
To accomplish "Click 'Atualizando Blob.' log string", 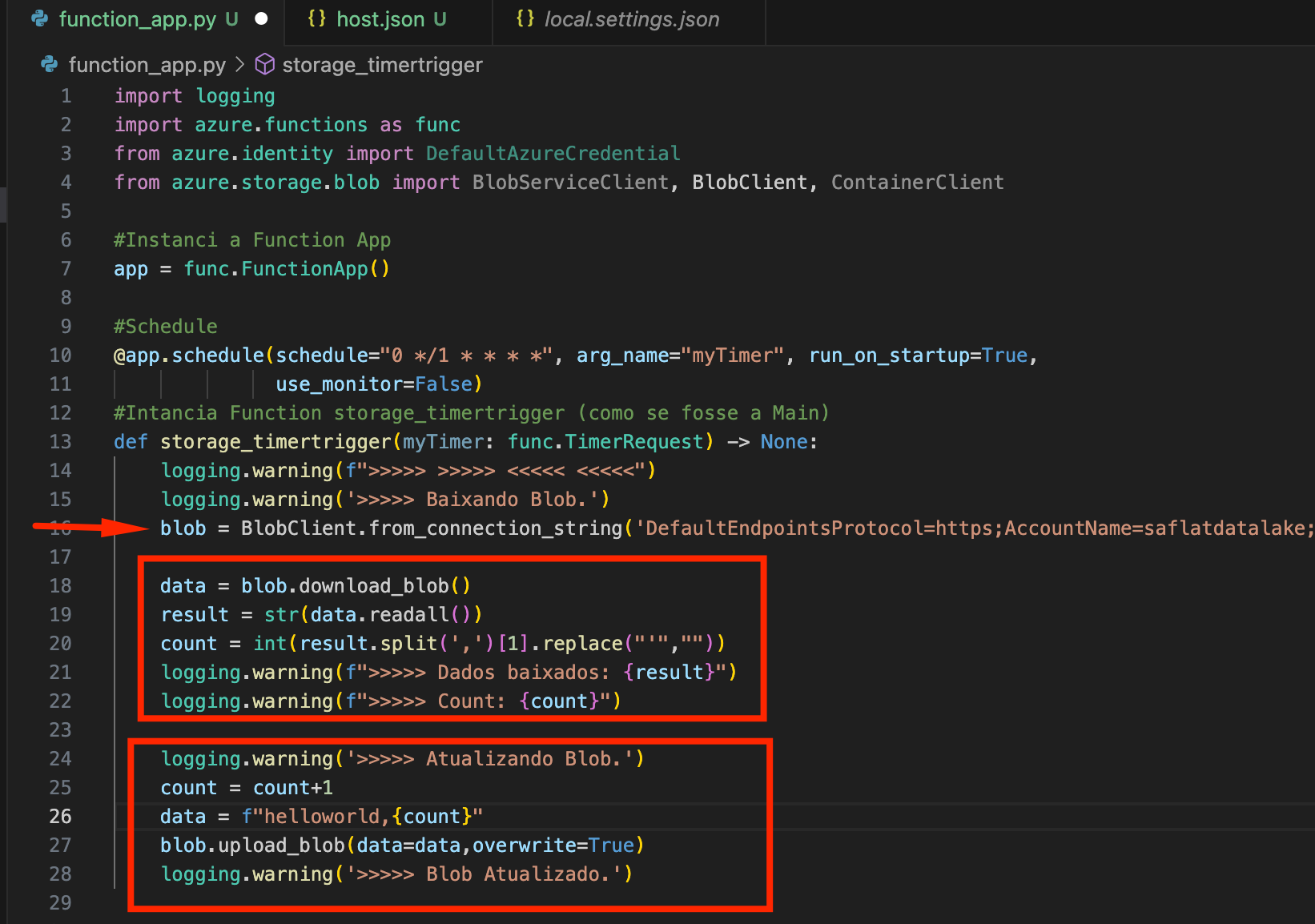I will pos(524,759).
